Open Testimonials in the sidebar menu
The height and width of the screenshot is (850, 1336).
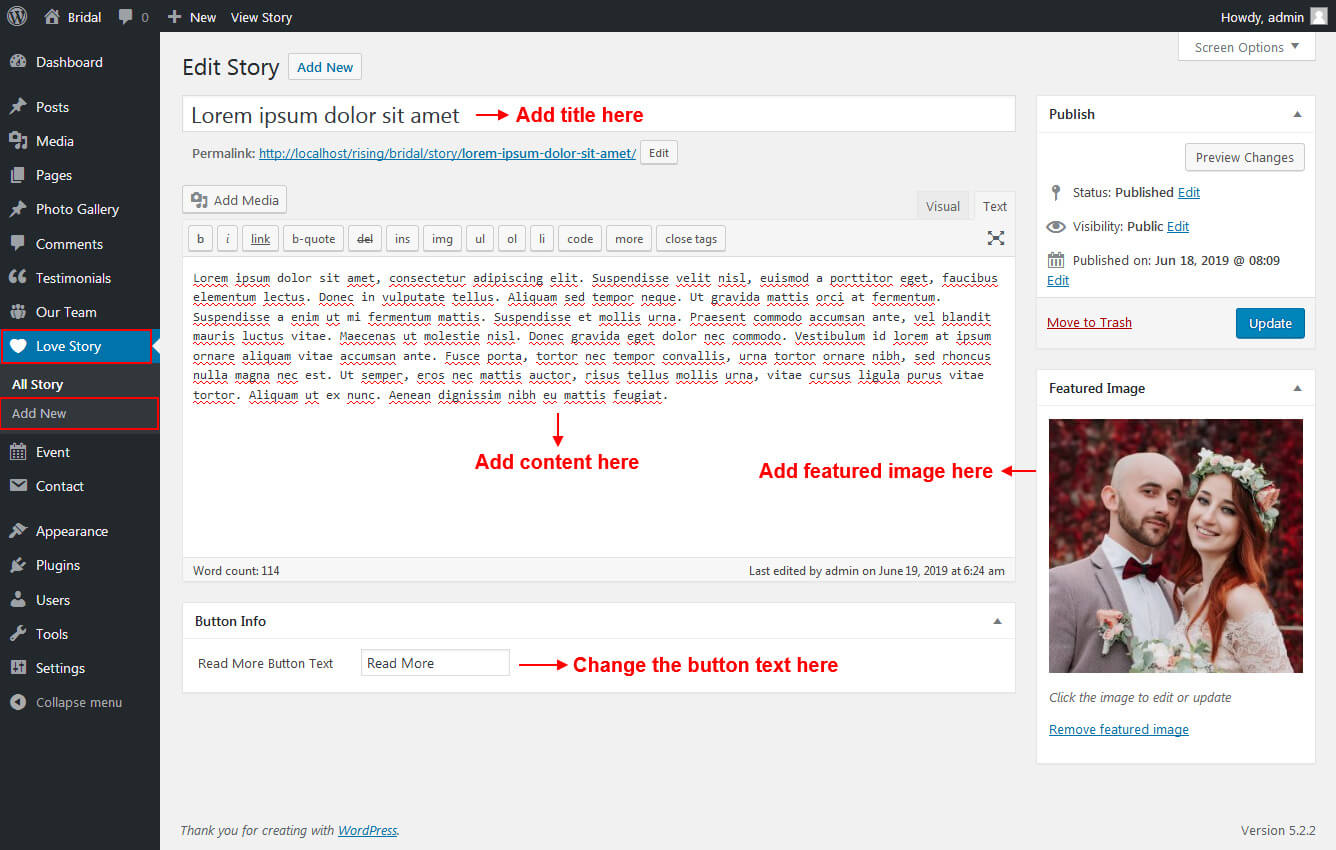pyautogui.click(x=73, y=278)
